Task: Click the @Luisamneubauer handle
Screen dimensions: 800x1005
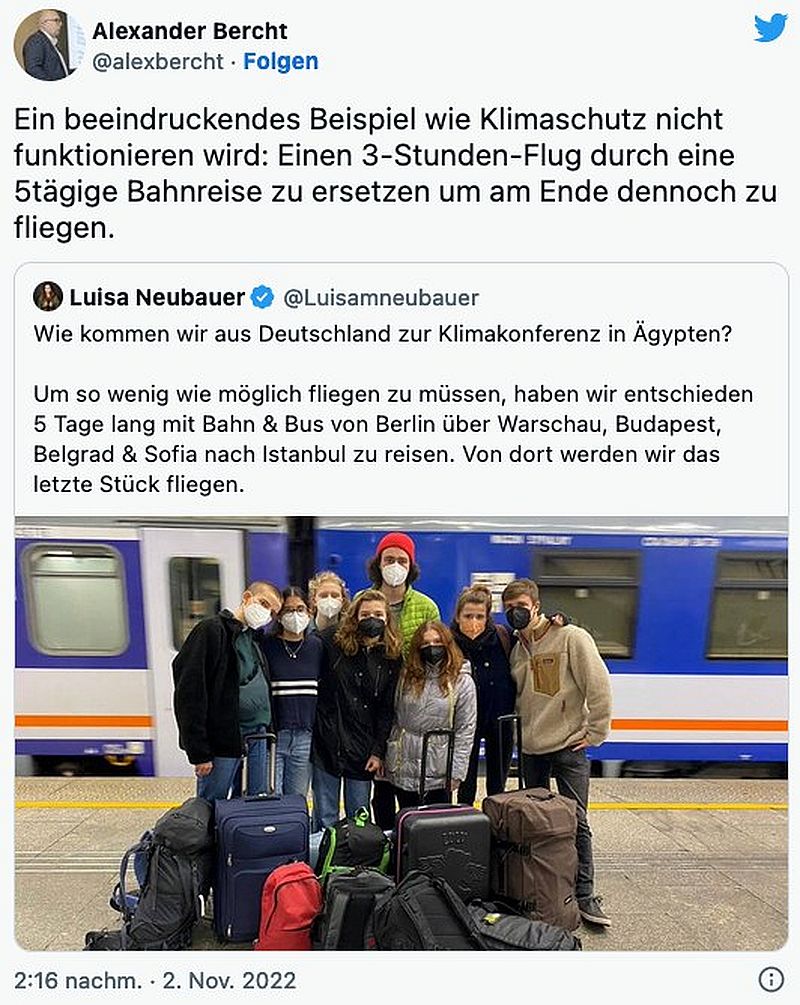Action: click(381, 297)
